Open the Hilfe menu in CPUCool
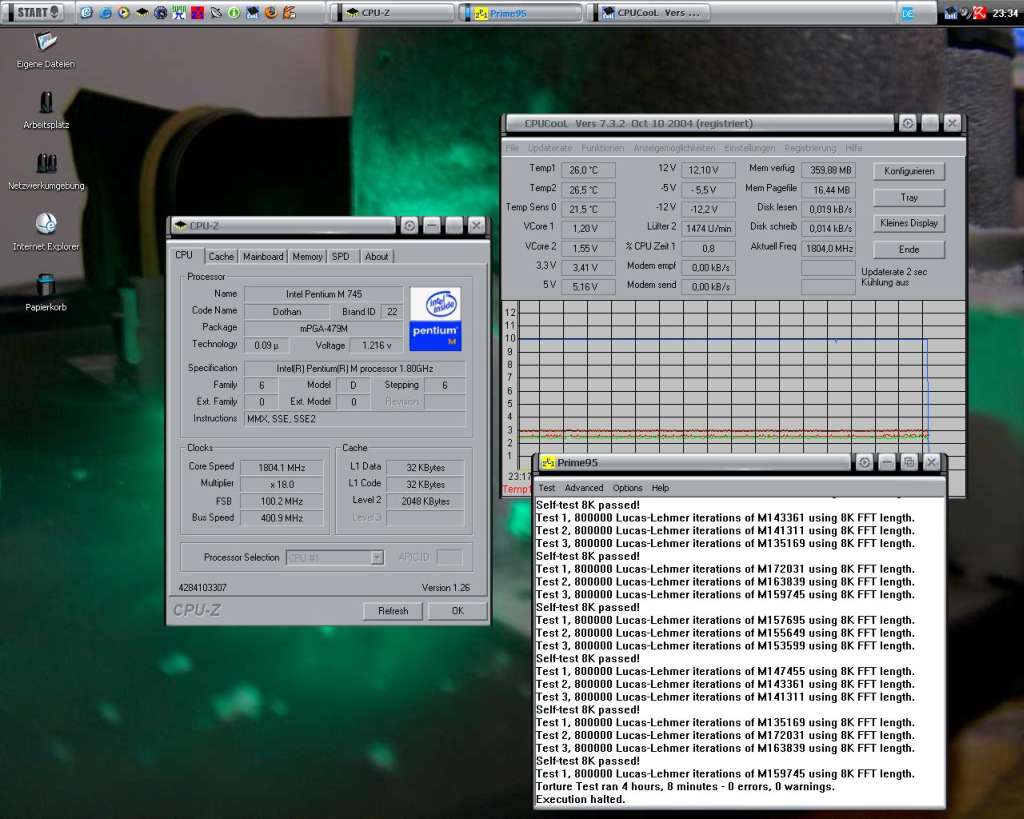This screenshot has width=1024, height=819. 854,148
